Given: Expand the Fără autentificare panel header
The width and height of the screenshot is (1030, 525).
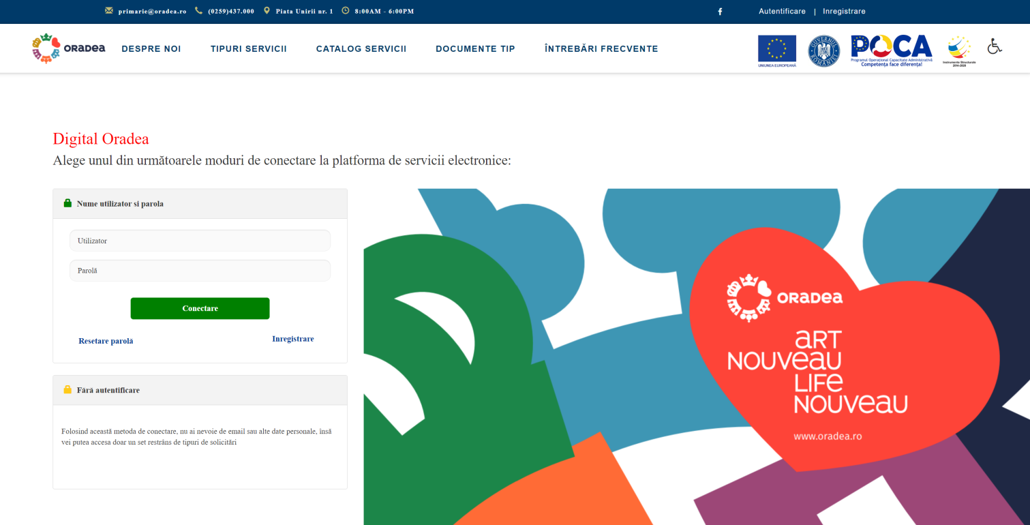Looking at the screenshot, I should click(200, 390).
